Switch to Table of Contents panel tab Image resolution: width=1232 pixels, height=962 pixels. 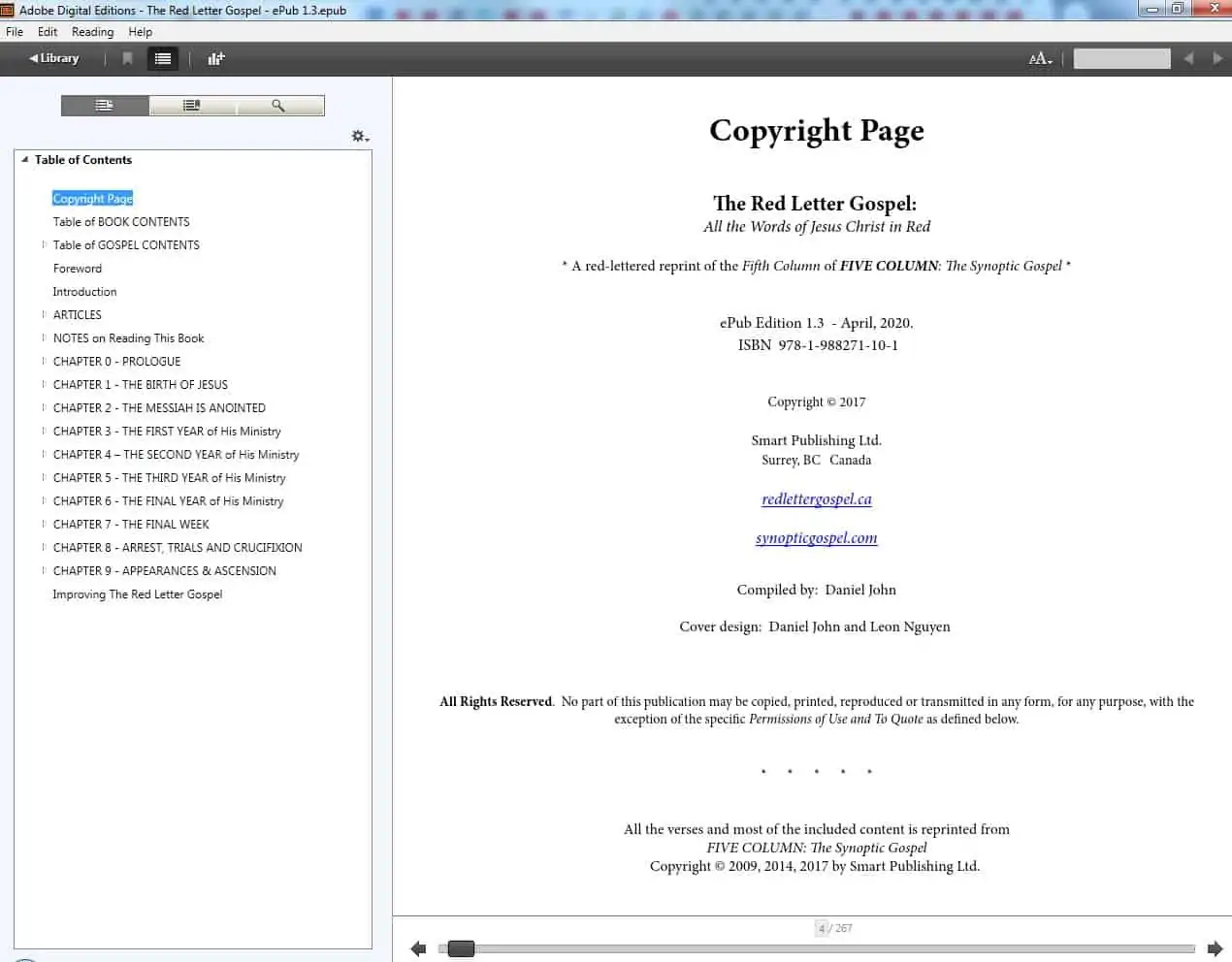(105, 105)
